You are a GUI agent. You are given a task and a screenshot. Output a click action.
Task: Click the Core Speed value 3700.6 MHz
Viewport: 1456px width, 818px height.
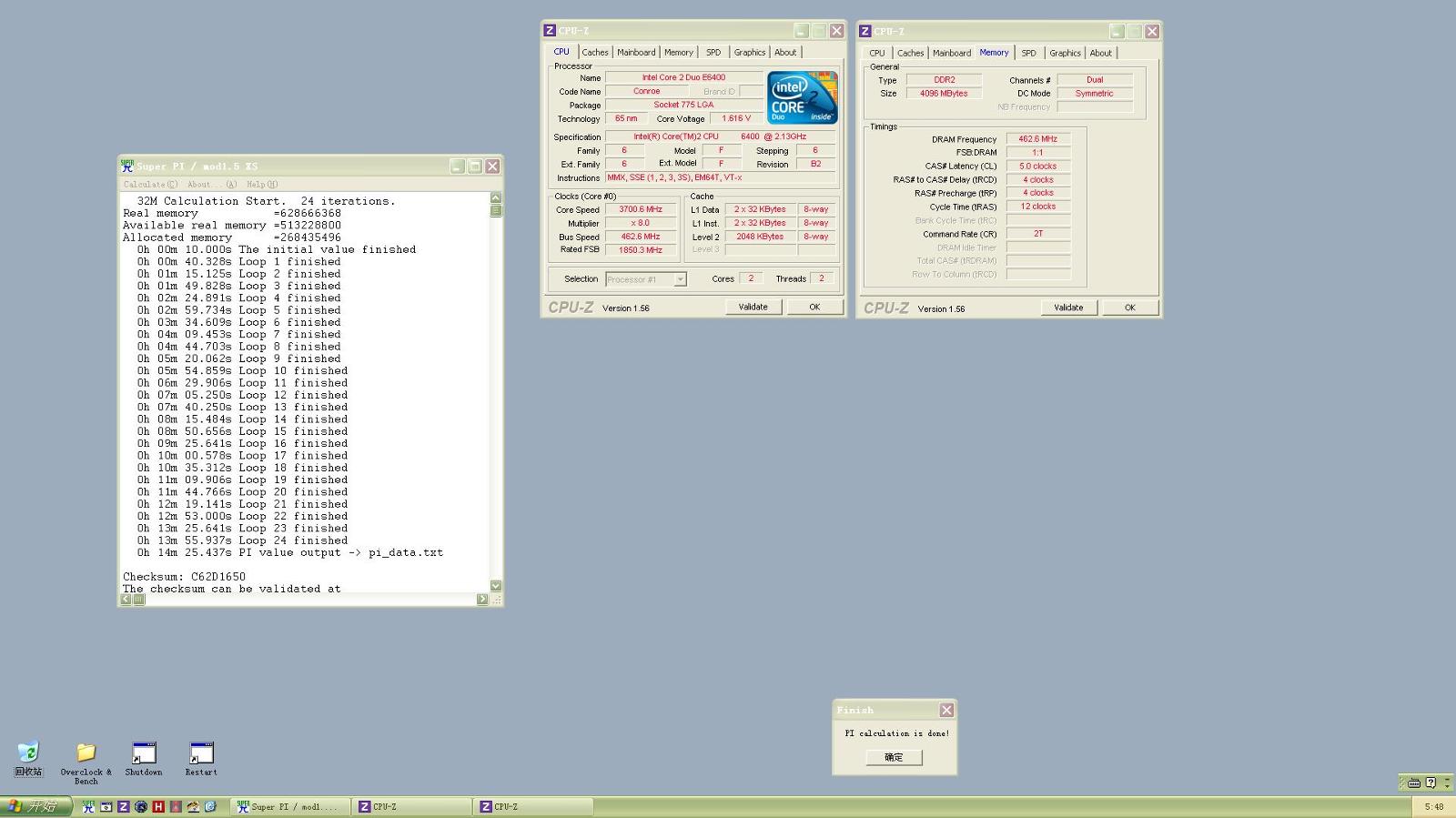(641, 209)
